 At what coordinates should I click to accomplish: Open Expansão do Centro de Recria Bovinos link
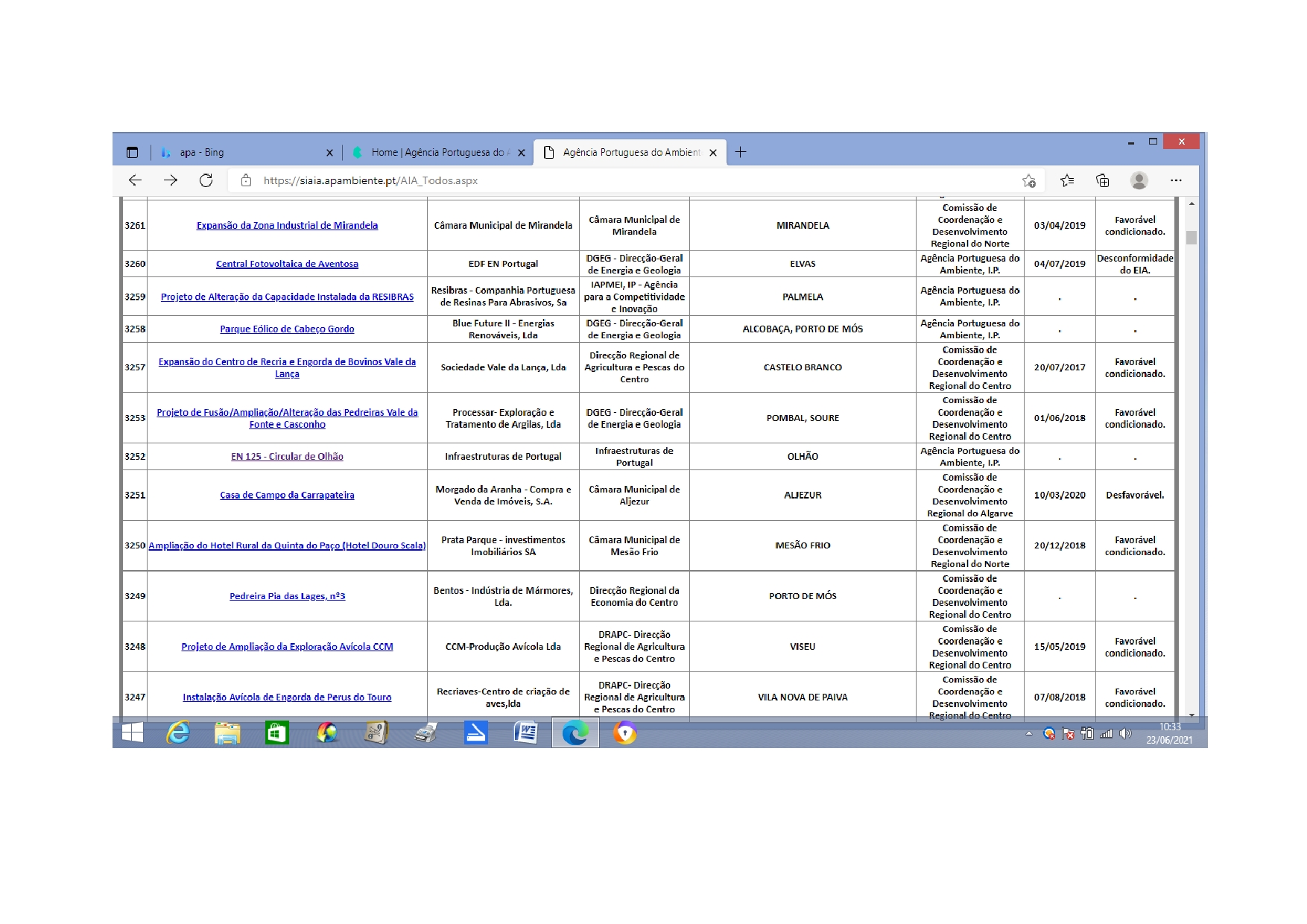pos(287,368)
